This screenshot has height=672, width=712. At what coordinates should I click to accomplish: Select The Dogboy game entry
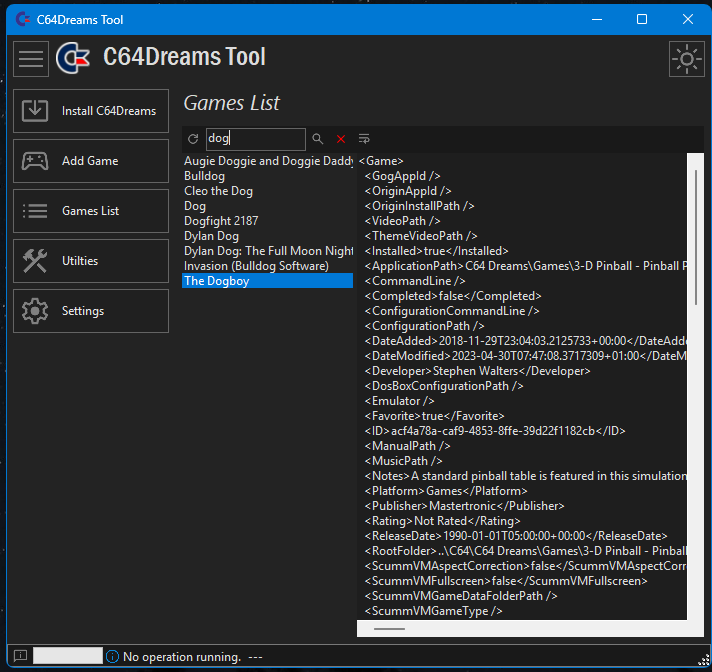(268, 281)
